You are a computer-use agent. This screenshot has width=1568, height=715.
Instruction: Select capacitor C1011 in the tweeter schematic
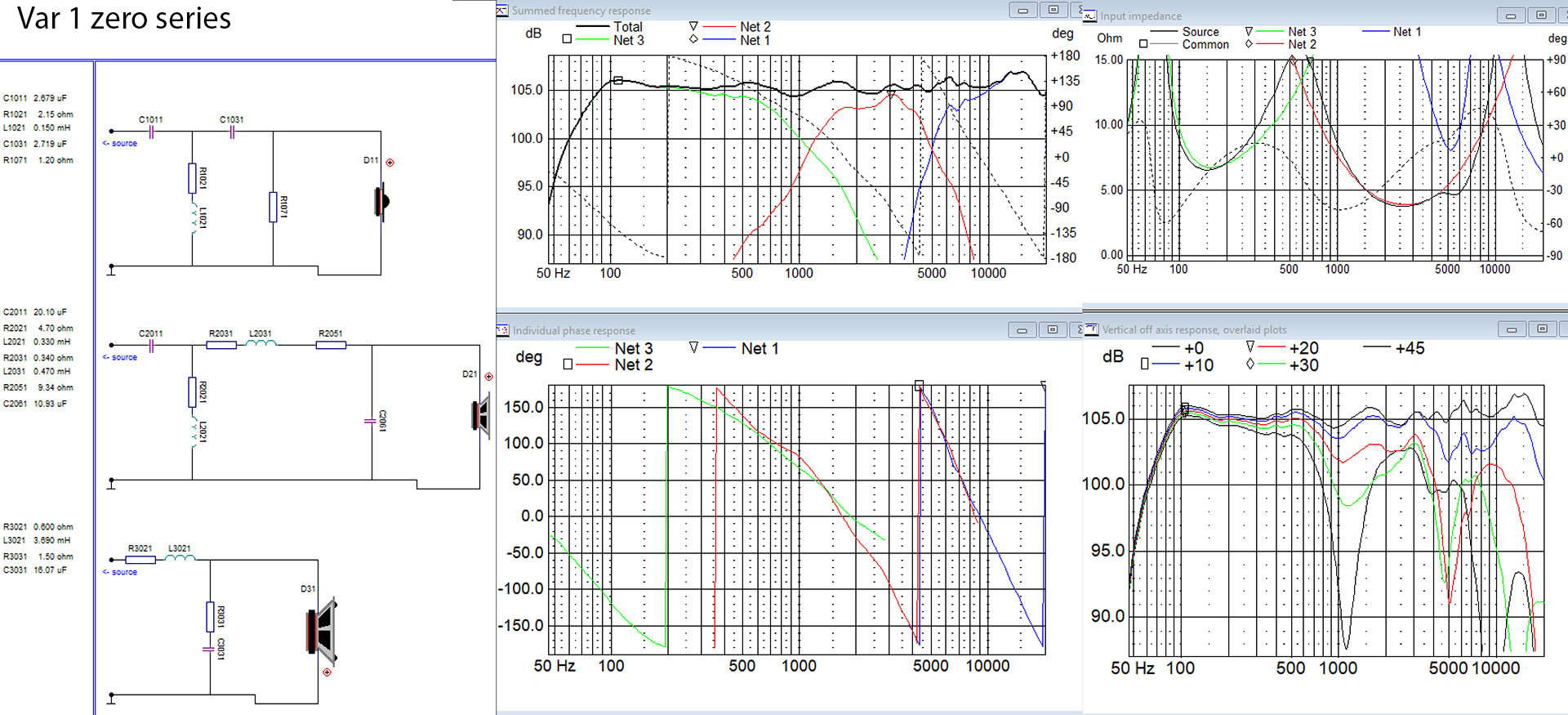pyautogui.click(x=151, y=132)
